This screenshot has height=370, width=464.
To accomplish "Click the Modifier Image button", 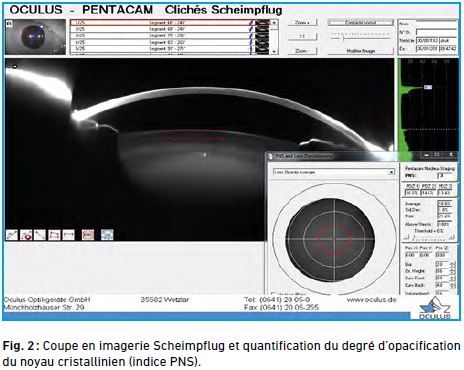I will [x=361, y=51].
